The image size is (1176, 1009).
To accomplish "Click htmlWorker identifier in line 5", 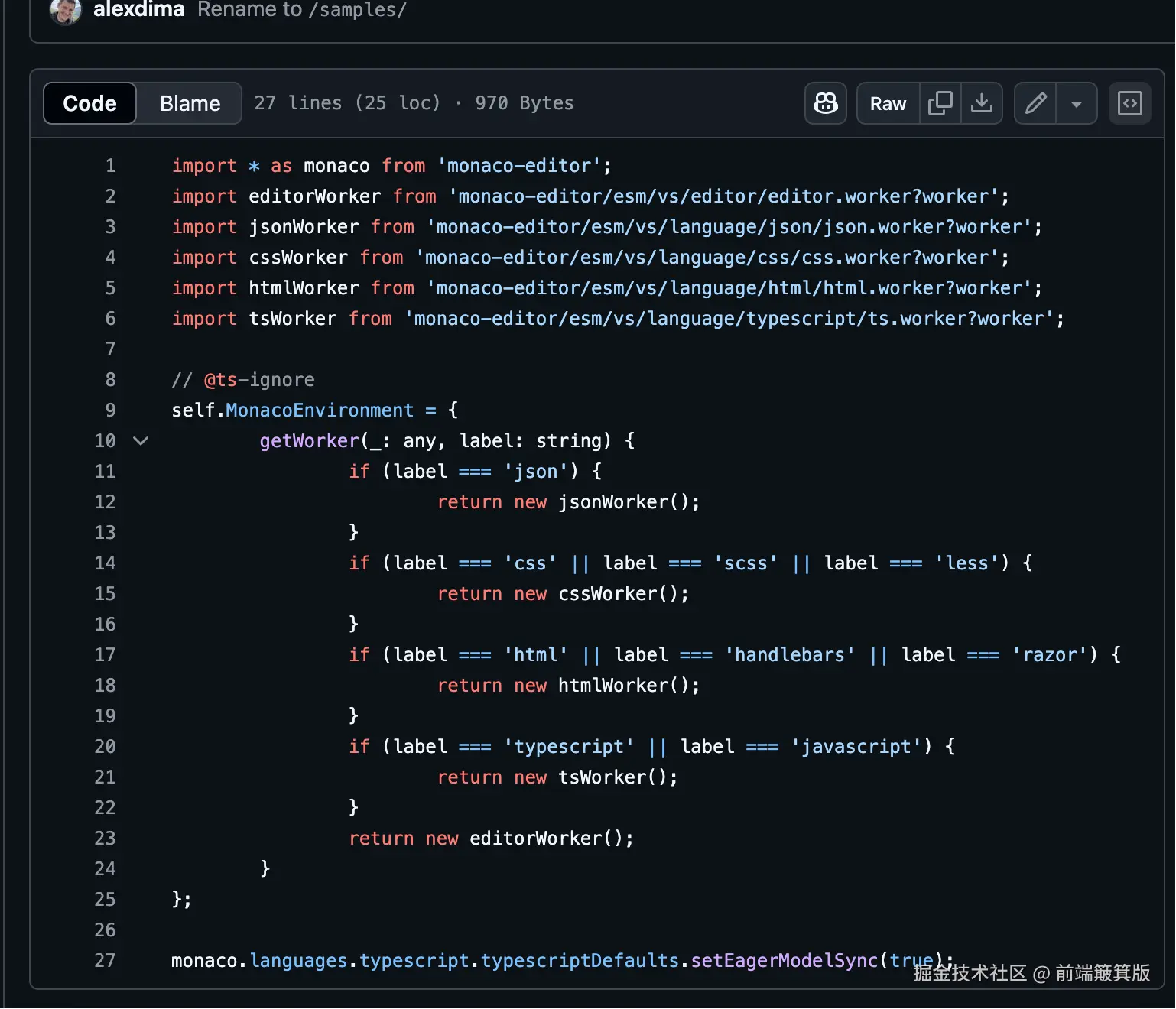I will [x=304, y=288].
